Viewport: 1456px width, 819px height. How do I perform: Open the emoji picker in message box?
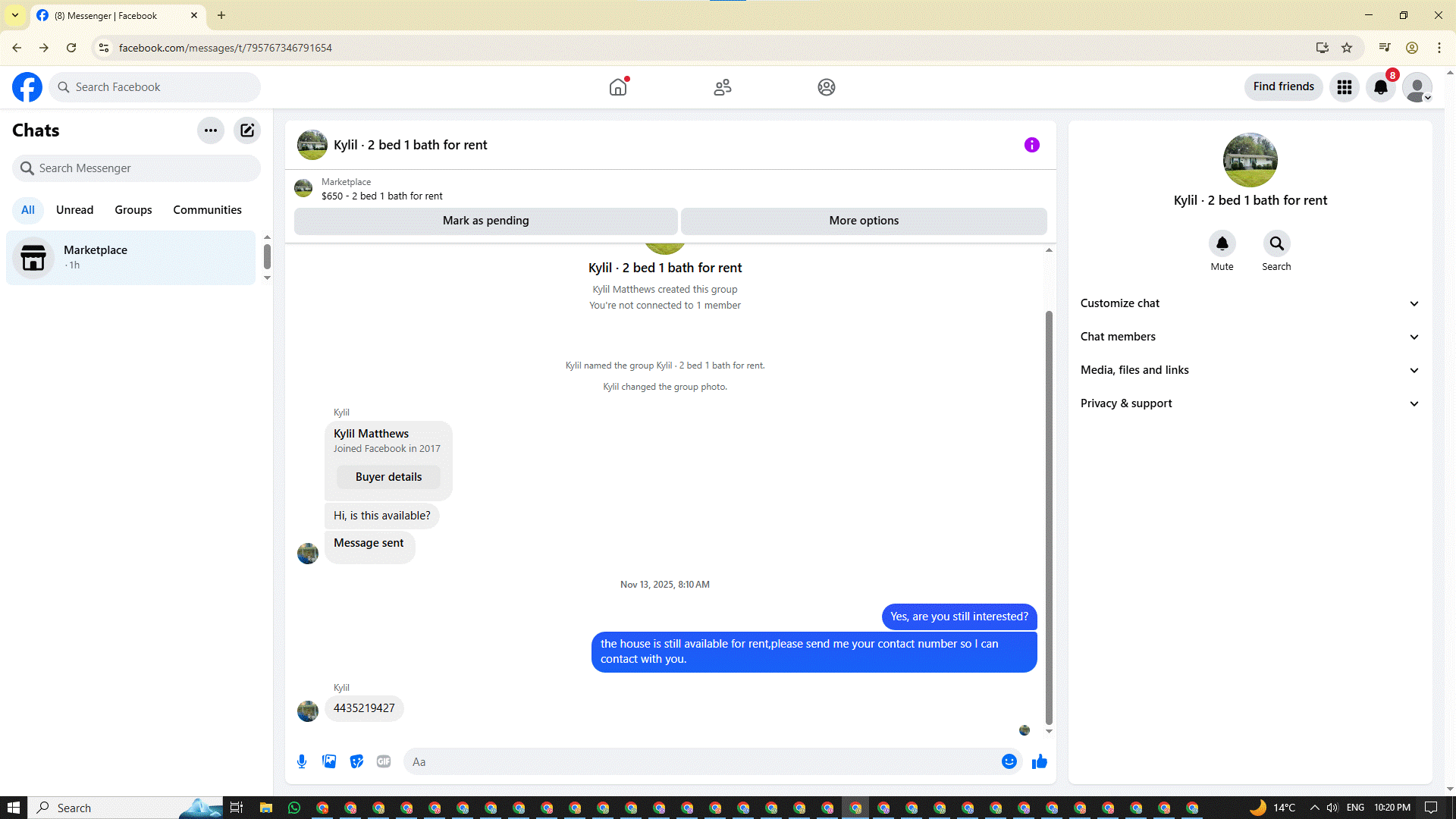click(x=1009, y=761)
